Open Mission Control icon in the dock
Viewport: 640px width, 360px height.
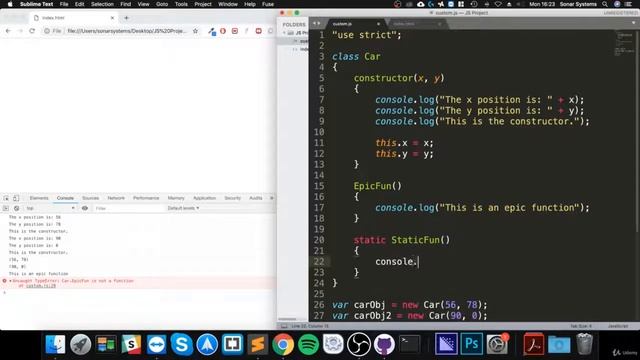point(106,344)
